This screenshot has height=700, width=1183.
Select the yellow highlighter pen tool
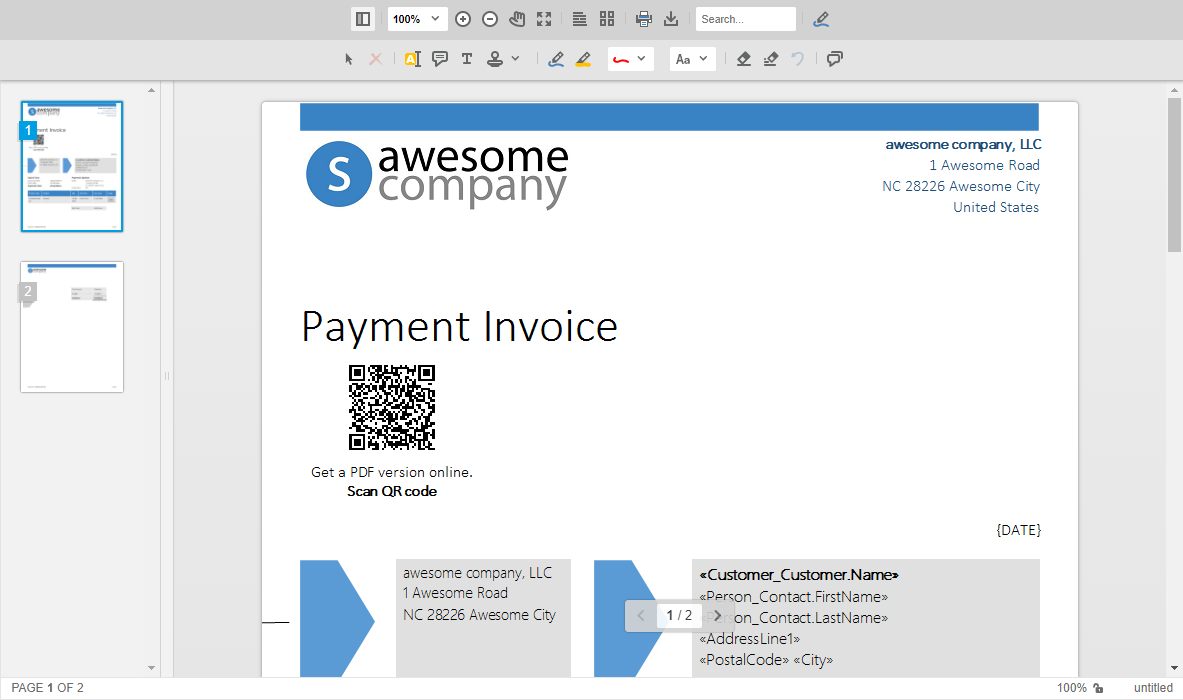(583, 59)
